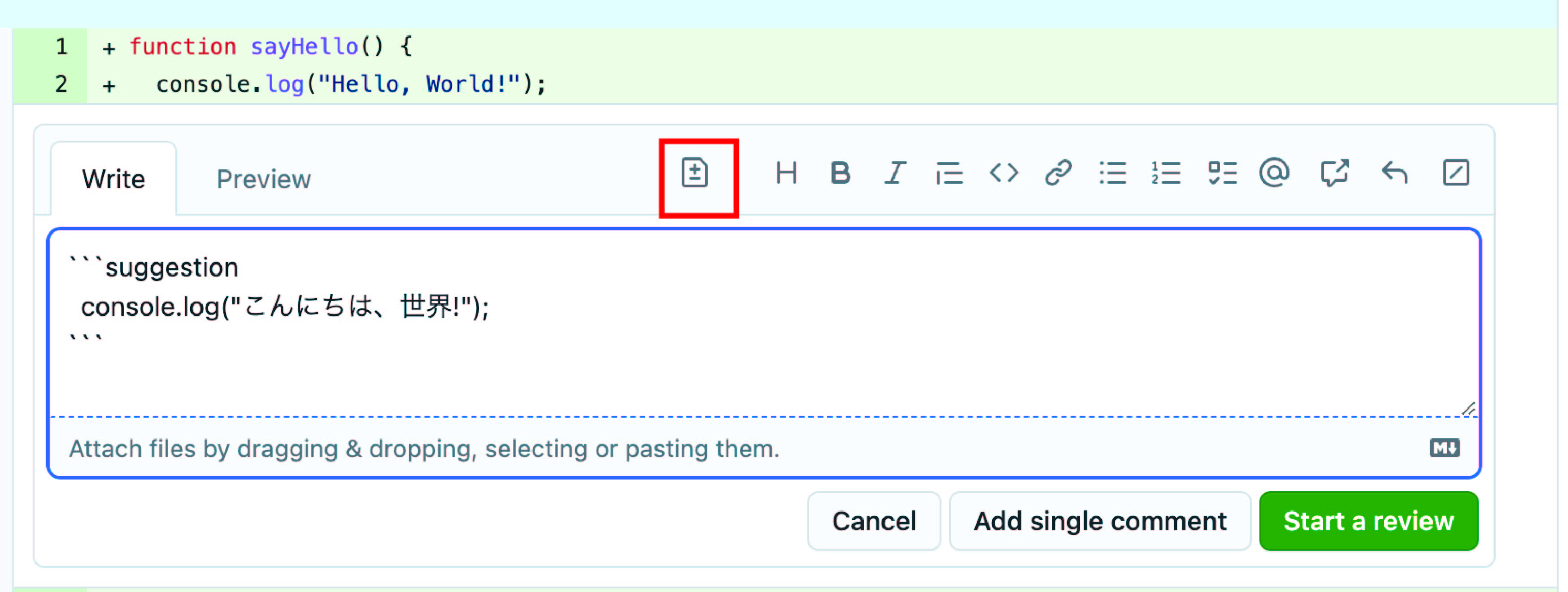Screen dimensions: 1568x592
Task: Click inside the suggestion comment text area
Action: click(763, 323)
